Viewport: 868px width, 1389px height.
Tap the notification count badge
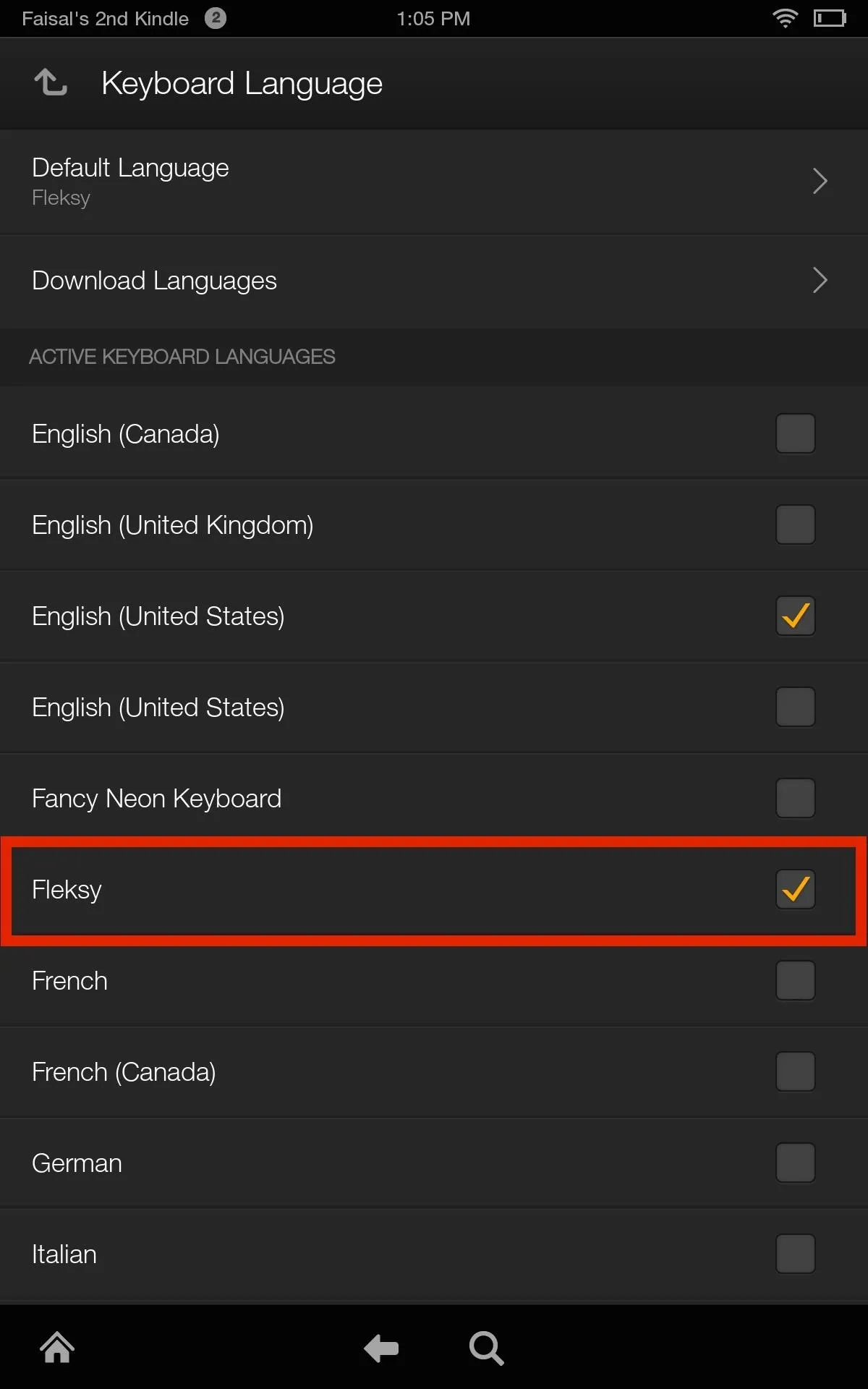pos(216,18)
